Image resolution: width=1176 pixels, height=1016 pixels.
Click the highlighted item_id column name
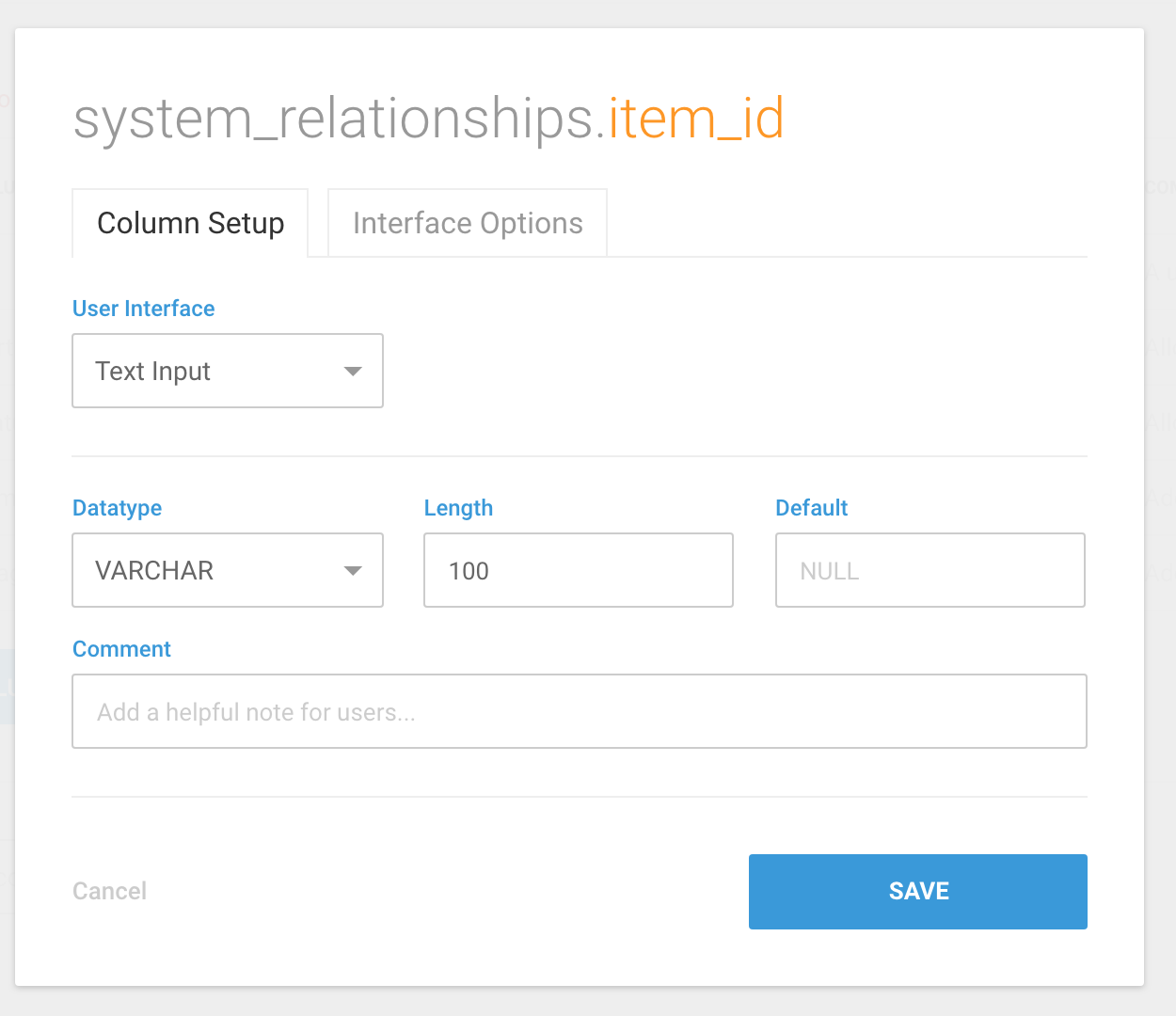point(695,119)
